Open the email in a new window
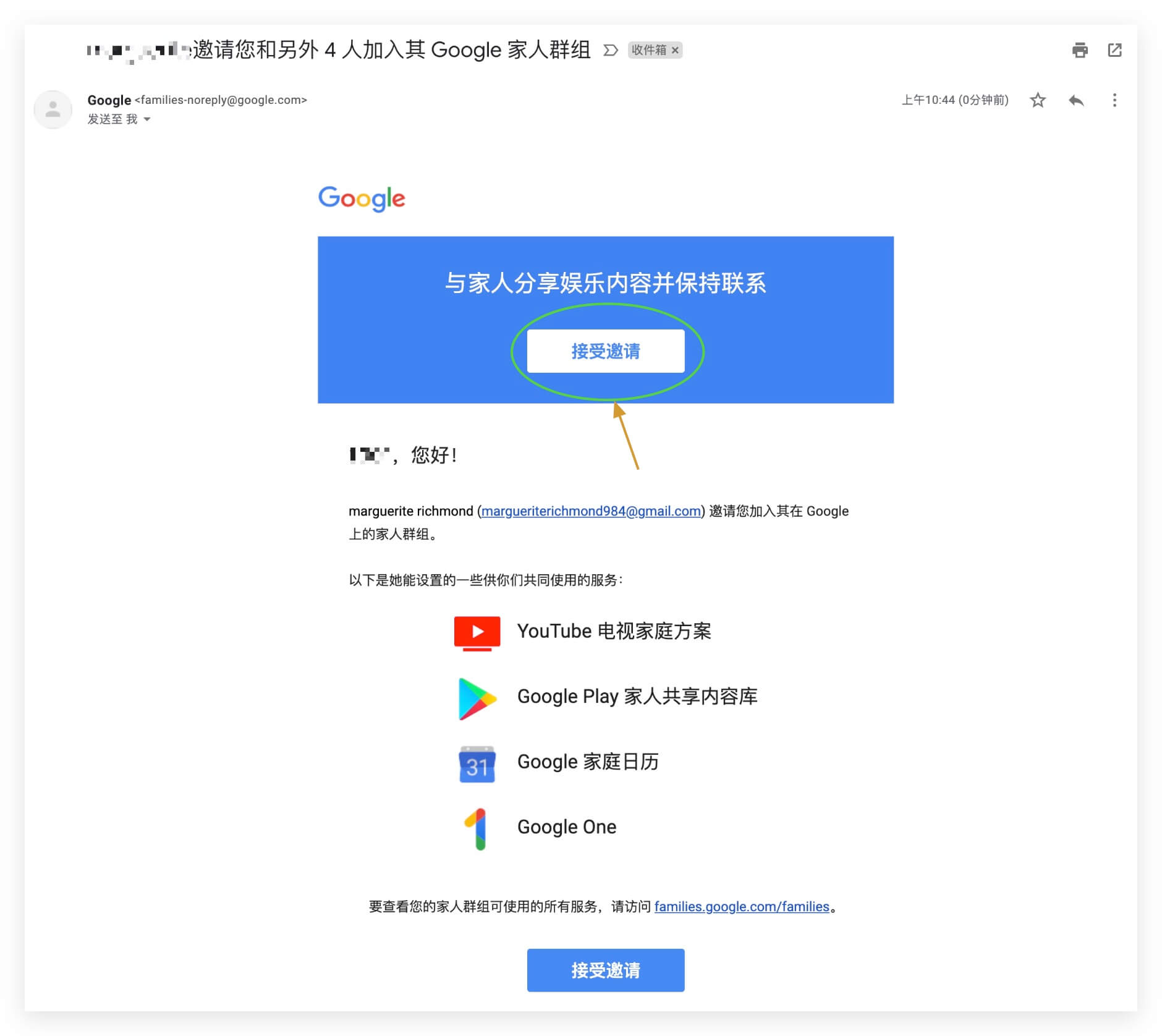 pos(1114,50)
